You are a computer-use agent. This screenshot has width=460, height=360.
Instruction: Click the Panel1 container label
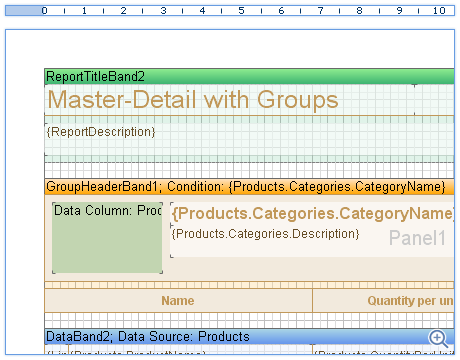tap(417, 238)
